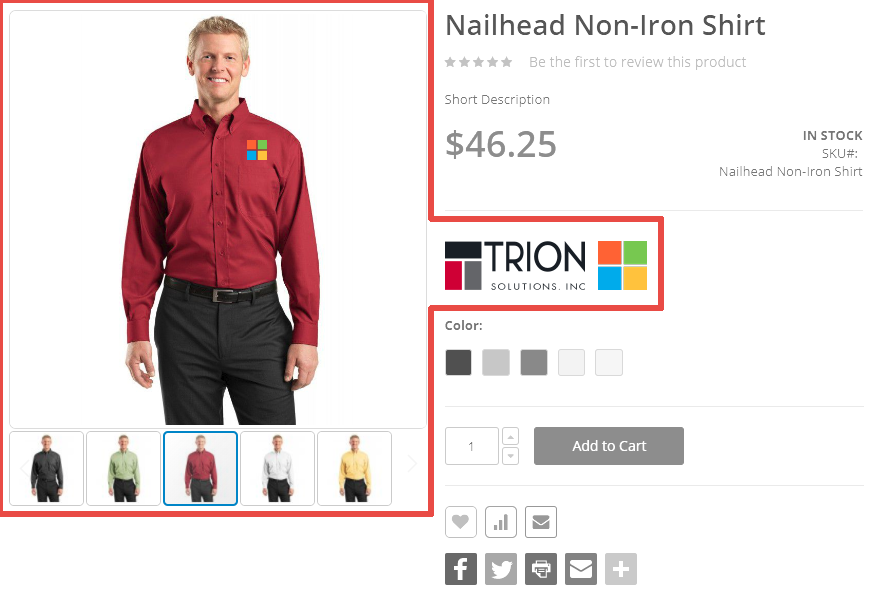Pick the medium gray third swatch

pos(533,362)
